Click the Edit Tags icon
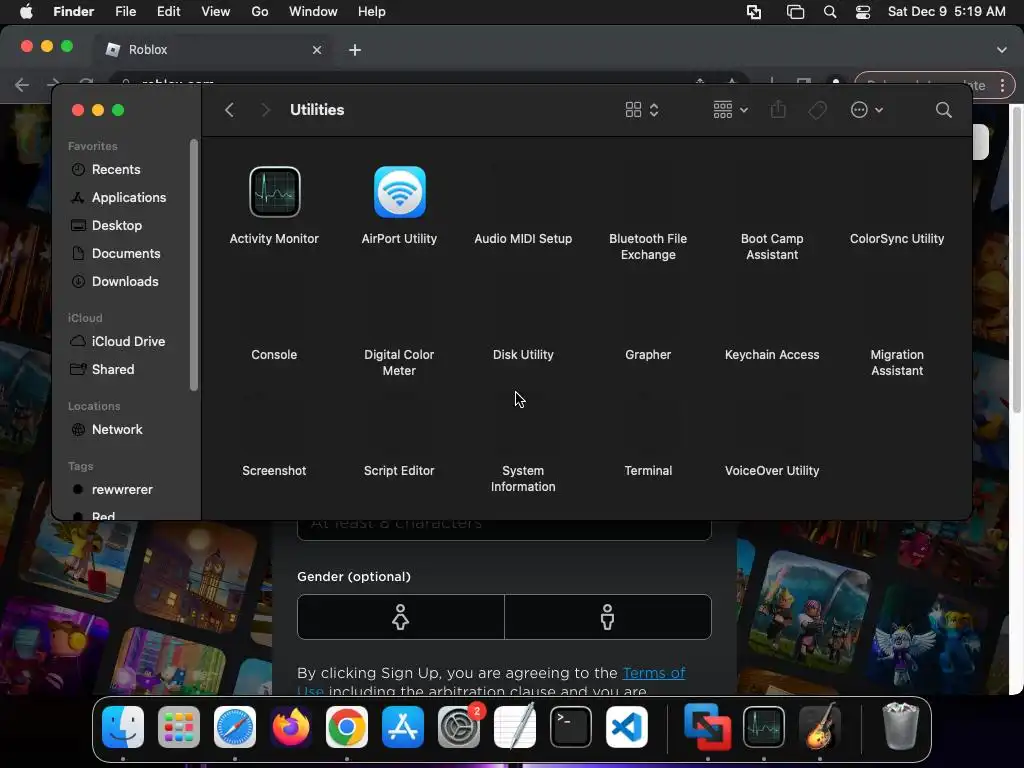This screenshot has height=768, width=1024. click(x=817, y=110)
